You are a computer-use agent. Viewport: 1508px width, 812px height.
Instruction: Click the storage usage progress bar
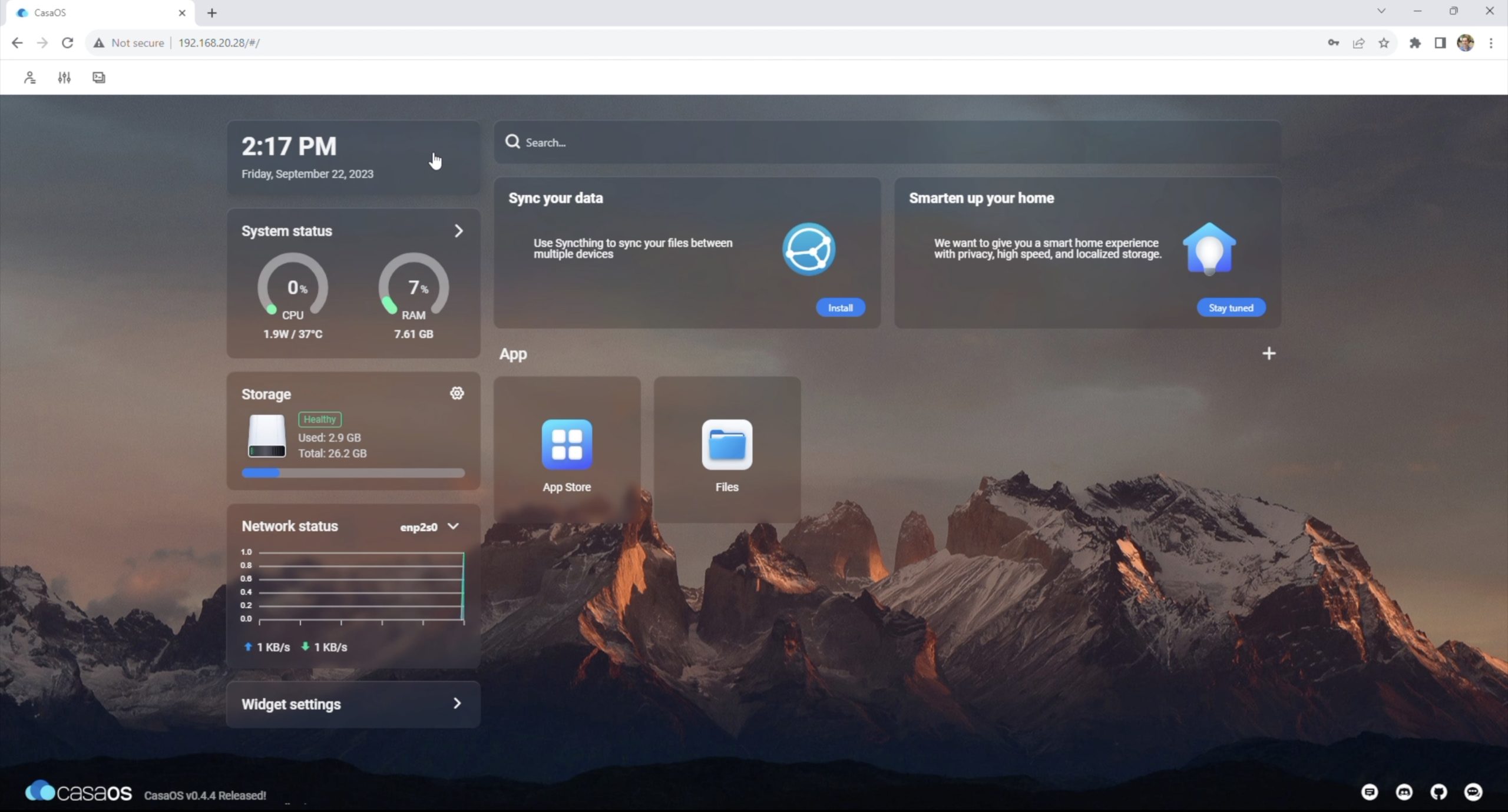pyautogui.click(x=353, y=473)
